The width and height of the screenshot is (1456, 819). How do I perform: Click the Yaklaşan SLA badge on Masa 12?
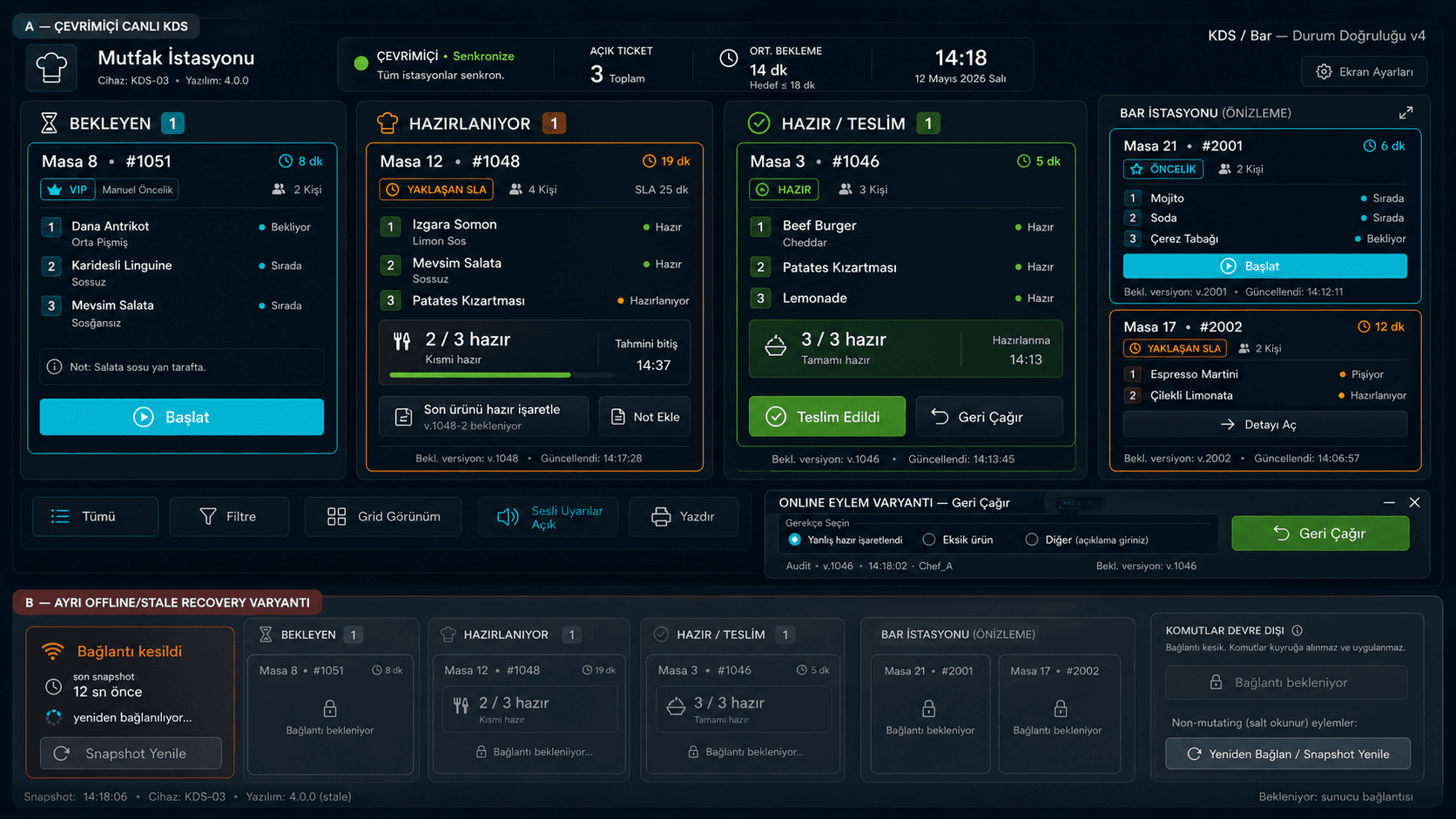pos(436,190)
